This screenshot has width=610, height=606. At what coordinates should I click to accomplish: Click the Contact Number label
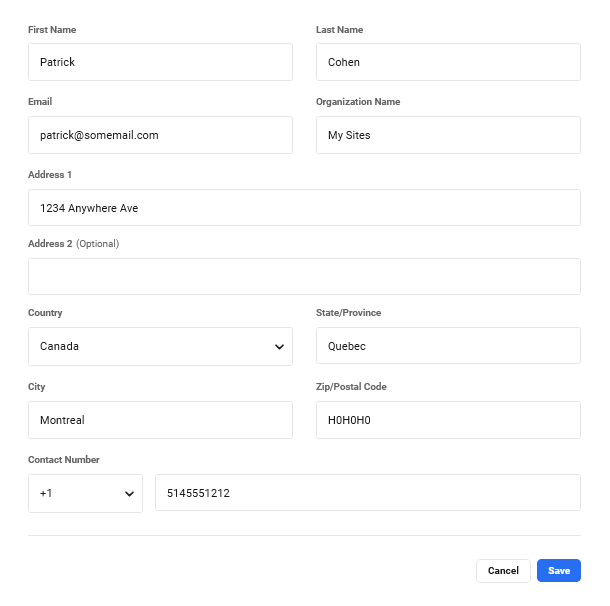tap(64, 460)
